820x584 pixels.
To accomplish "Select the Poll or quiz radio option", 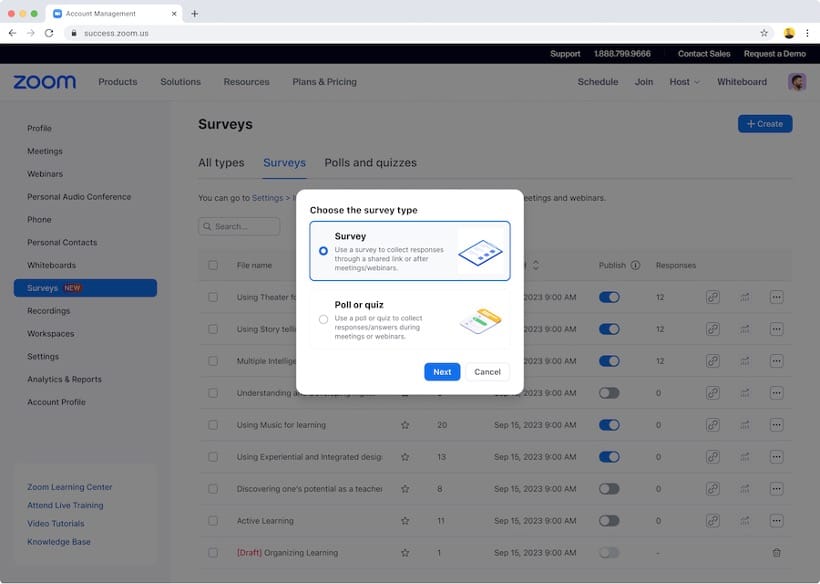I will 323,319.
